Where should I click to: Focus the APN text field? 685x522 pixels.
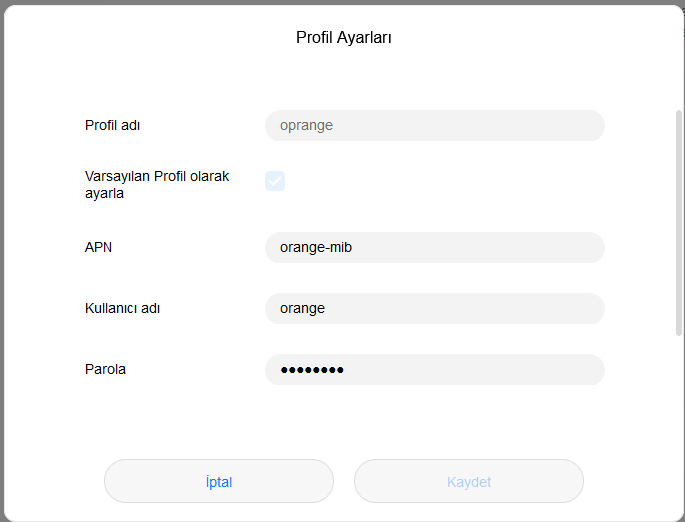click(x=434, y=248)
